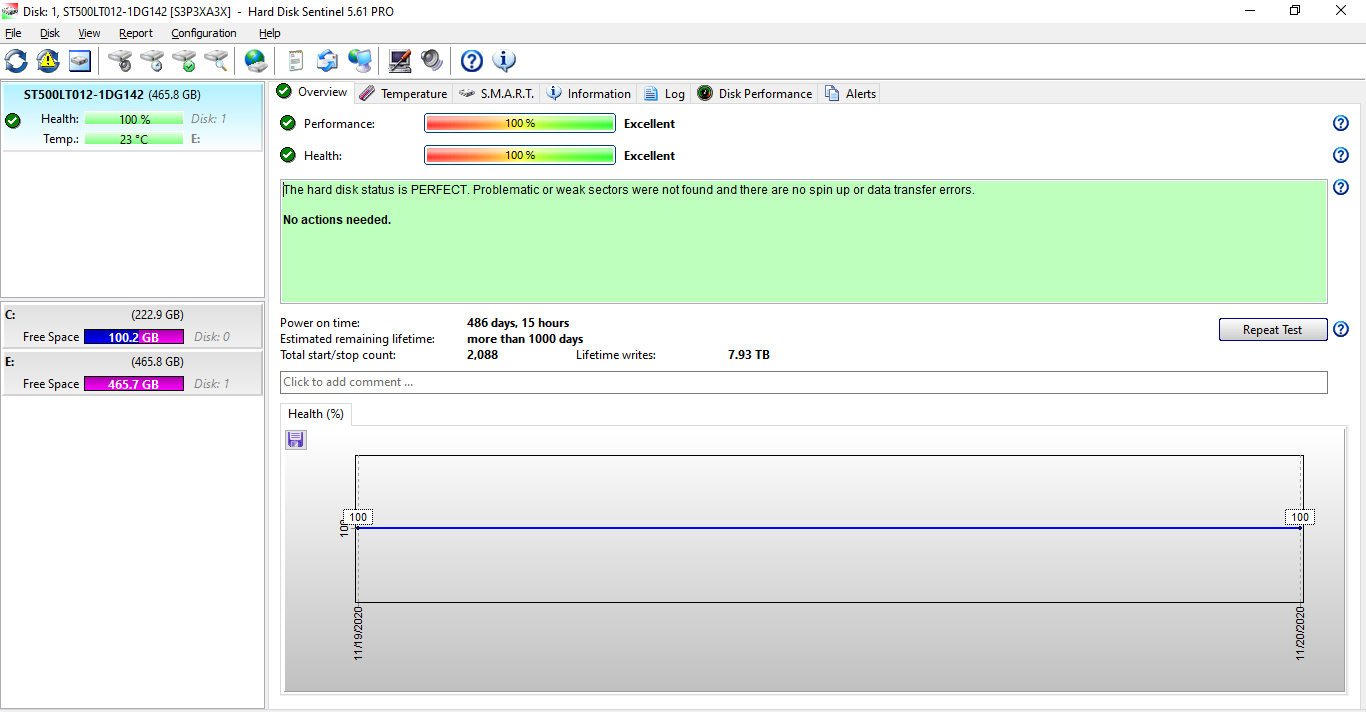Click the help icon beside Performance bar

point(1341,124)
